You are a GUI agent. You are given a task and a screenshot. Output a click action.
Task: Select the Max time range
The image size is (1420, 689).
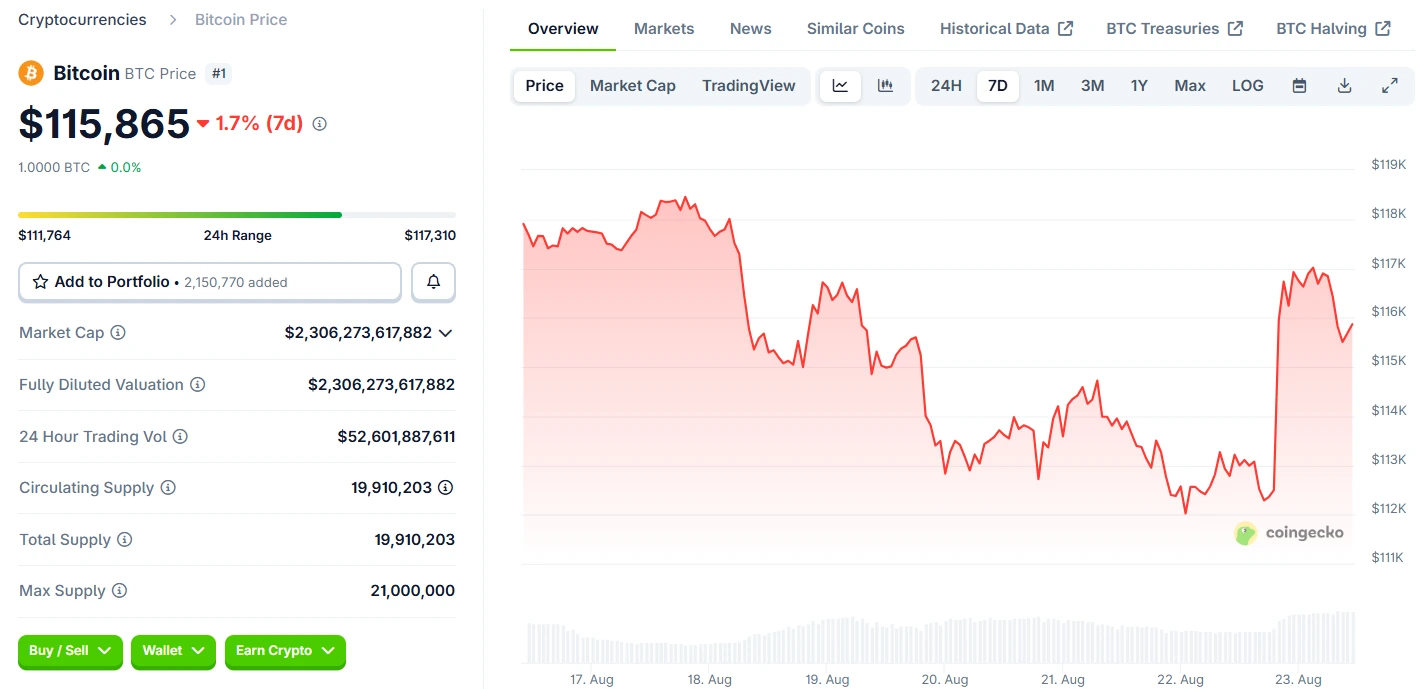tap(1189, 86)
